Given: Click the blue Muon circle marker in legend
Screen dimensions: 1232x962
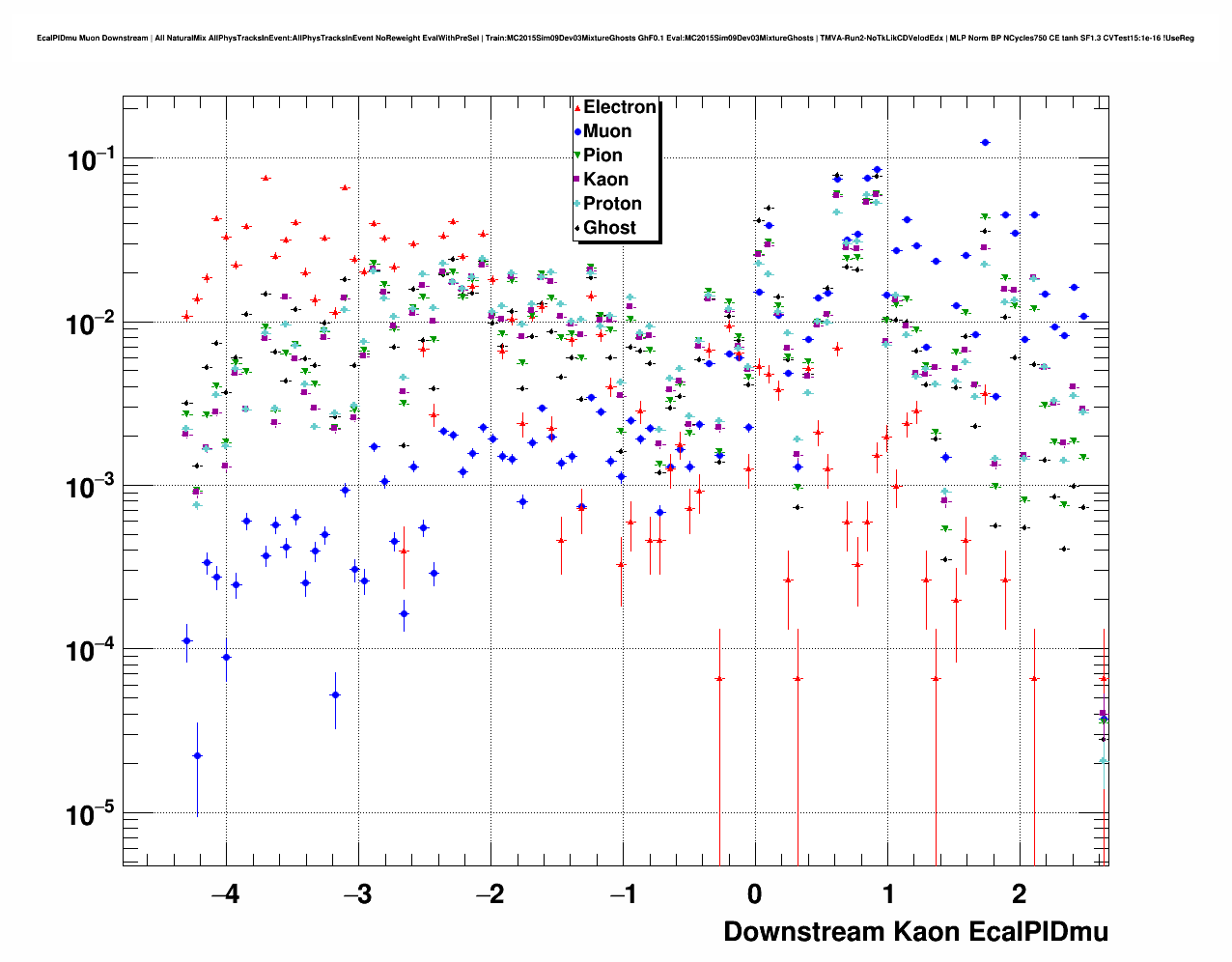Looking at the screenshot, I should click(577, 132).
